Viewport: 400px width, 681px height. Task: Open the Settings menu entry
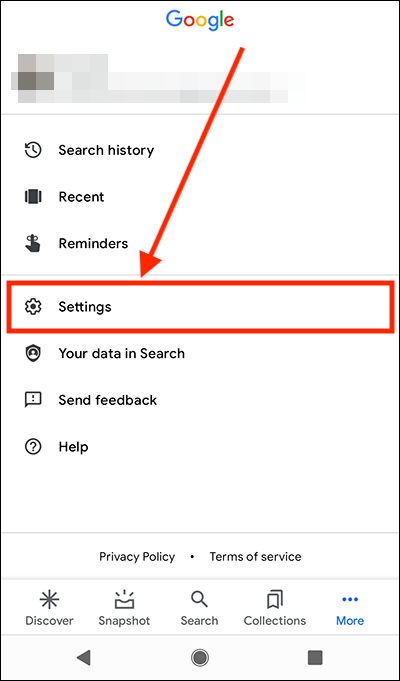click(x=200, y=307)
